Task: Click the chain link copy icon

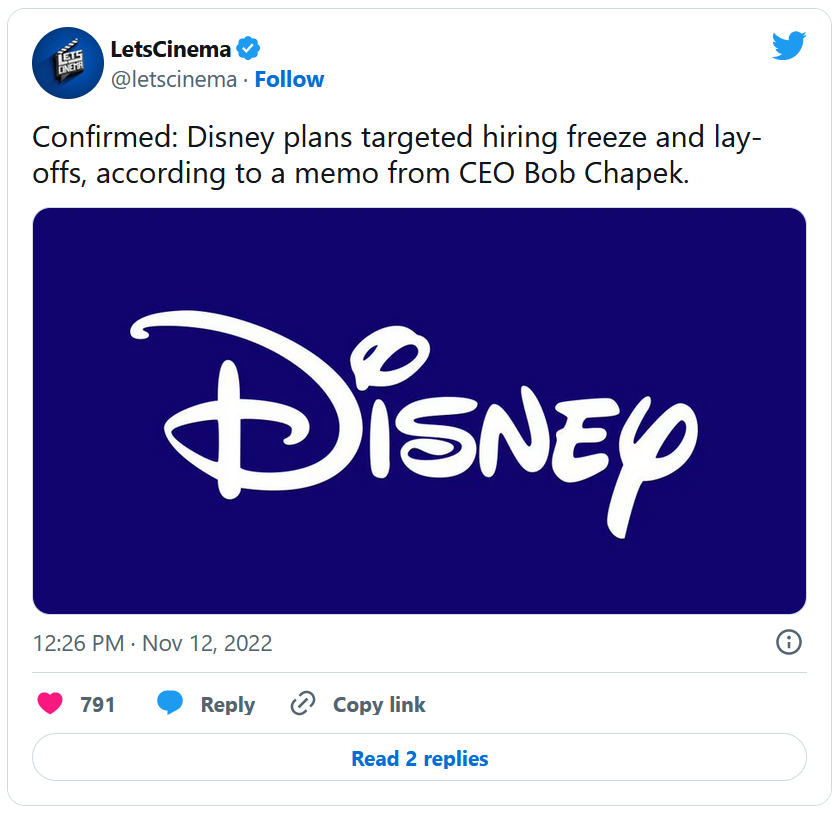Action: pos(302,704)
